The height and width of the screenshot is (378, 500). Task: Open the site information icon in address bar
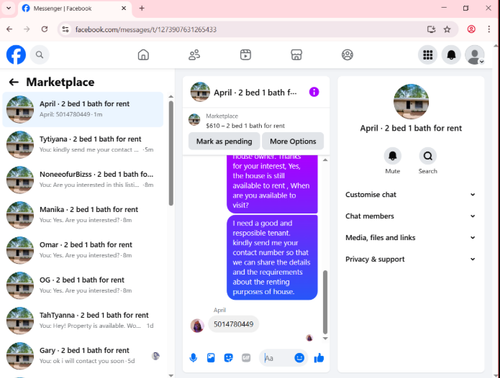(66, 29)
